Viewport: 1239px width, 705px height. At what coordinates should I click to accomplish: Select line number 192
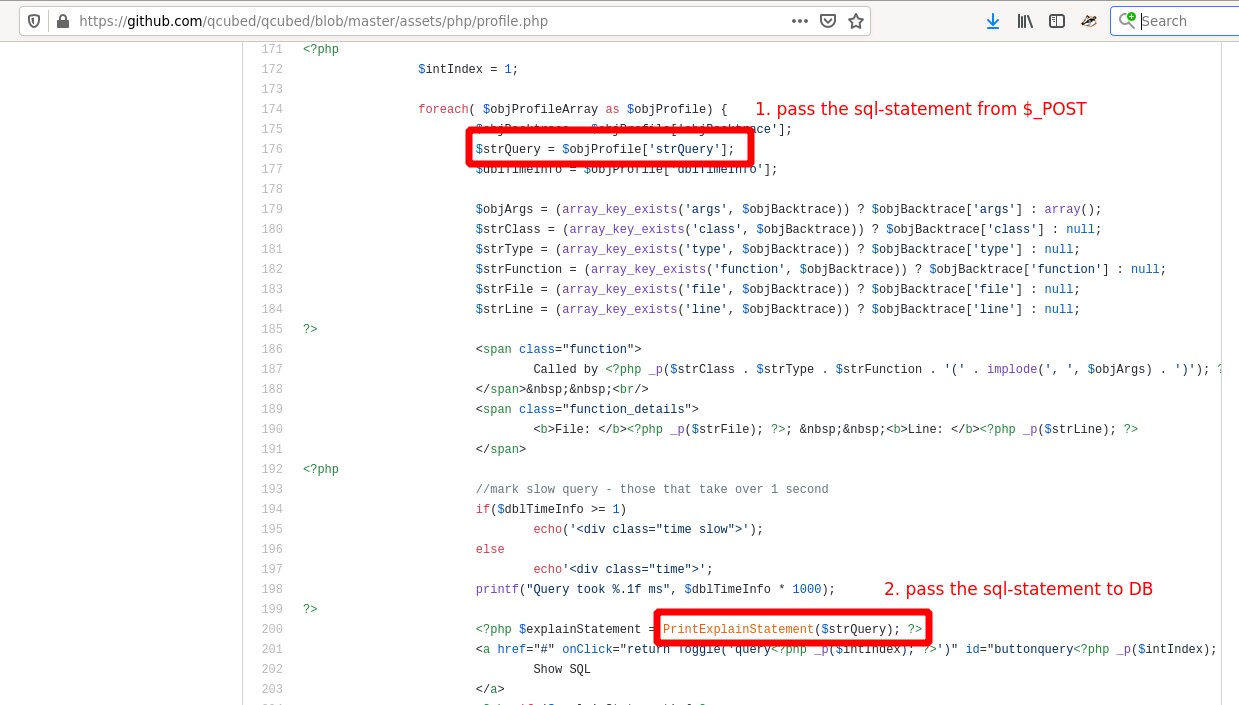pos(271,469)
